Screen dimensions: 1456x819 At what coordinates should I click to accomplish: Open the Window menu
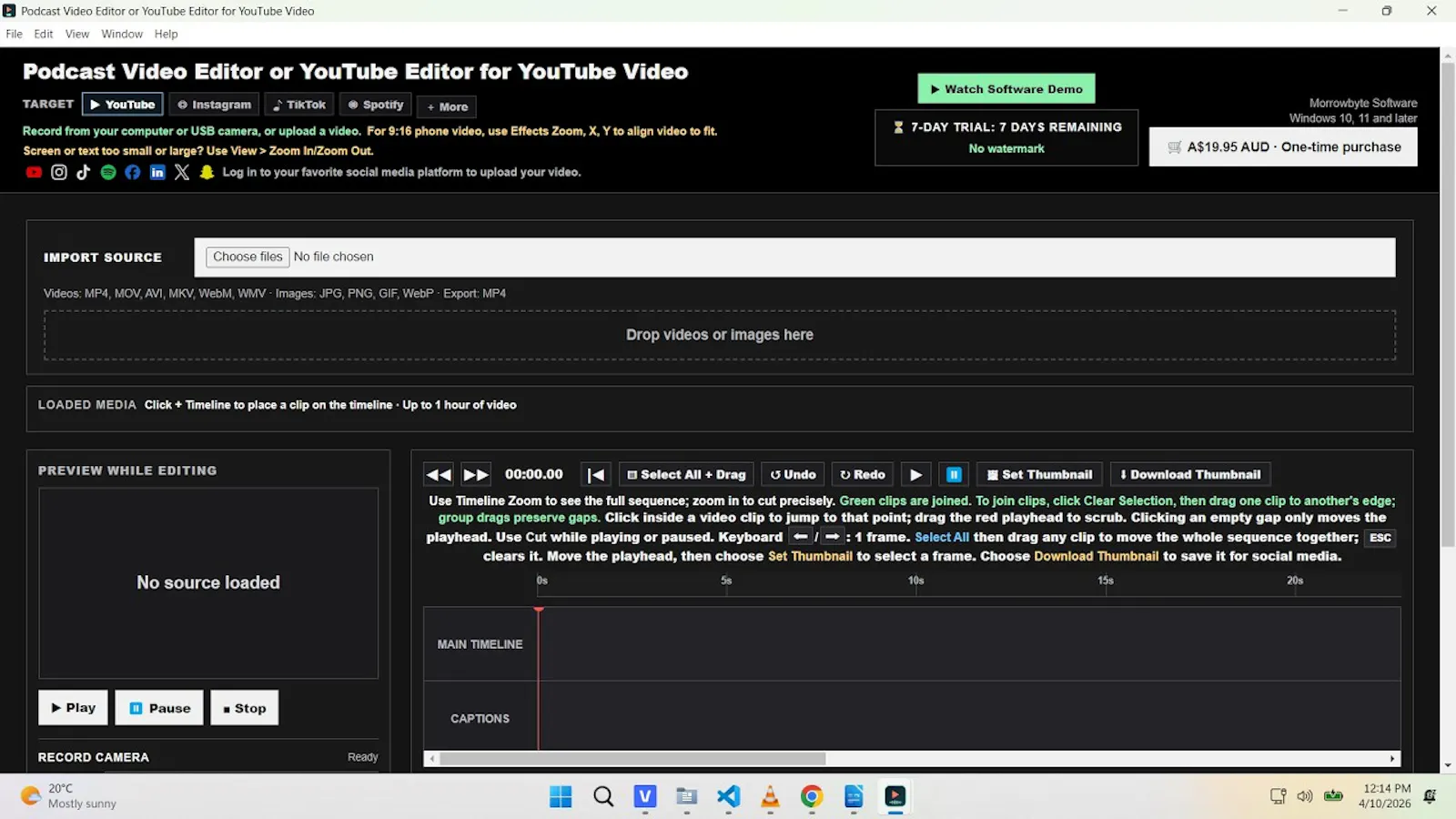[x=122, y=34]
